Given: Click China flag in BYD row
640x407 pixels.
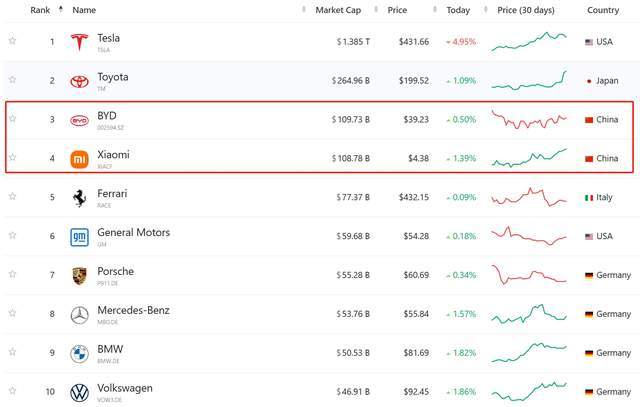Looking at the screenshot, I should 589,120.
